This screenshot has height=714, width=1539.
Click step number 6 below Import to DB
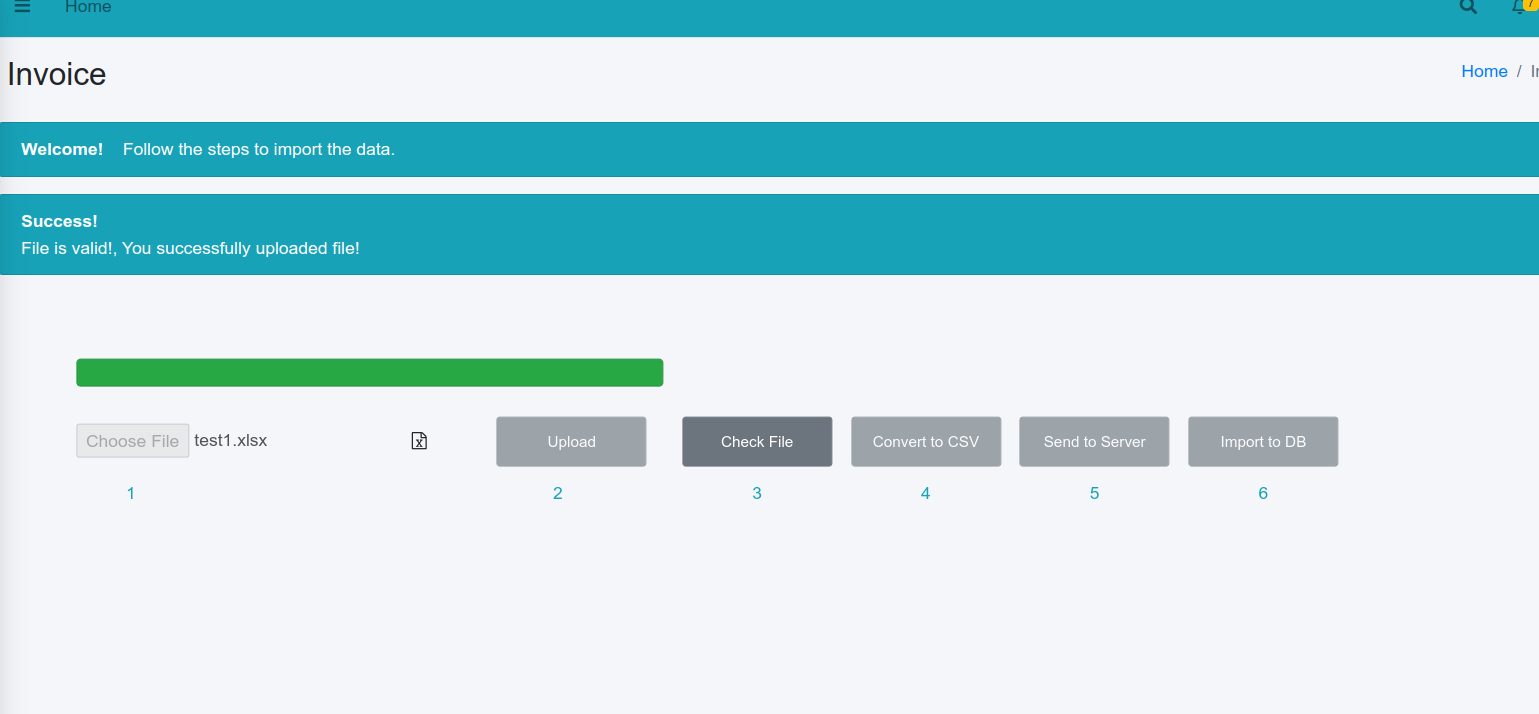tap(1262, 493)
